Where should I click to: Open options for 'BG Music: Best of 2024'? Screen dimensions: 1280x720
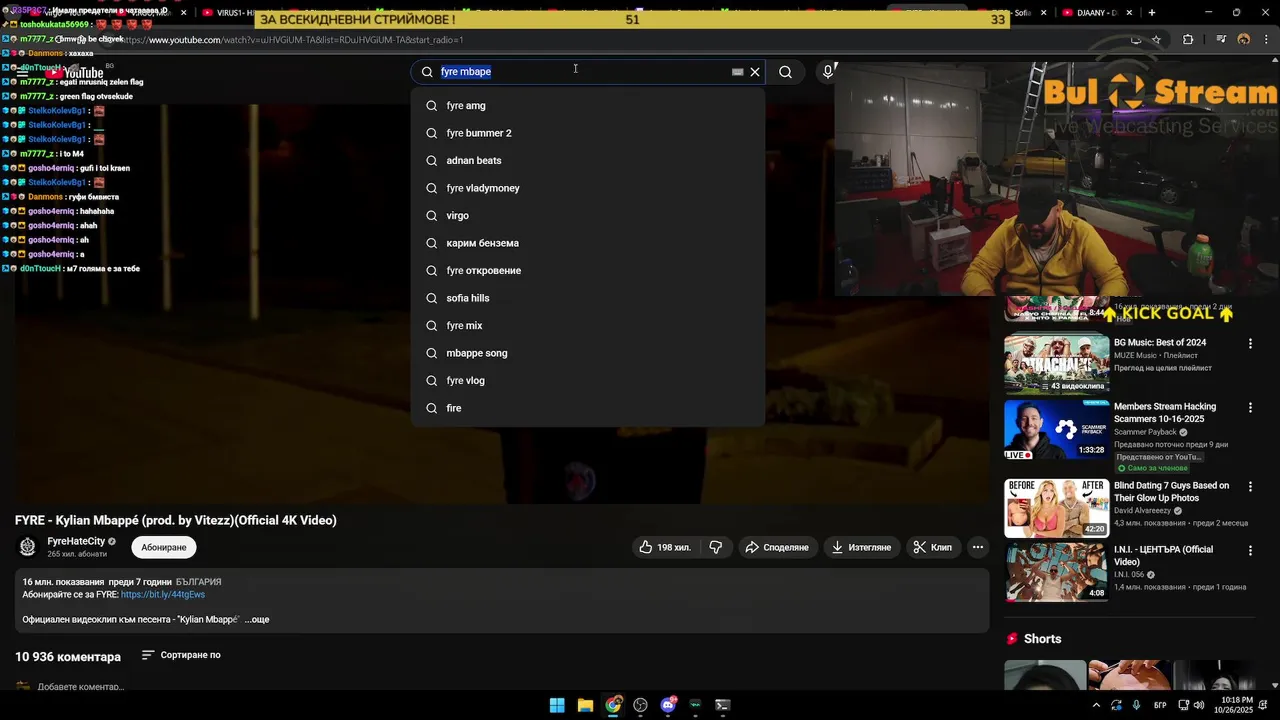(x=1250, y=344)
